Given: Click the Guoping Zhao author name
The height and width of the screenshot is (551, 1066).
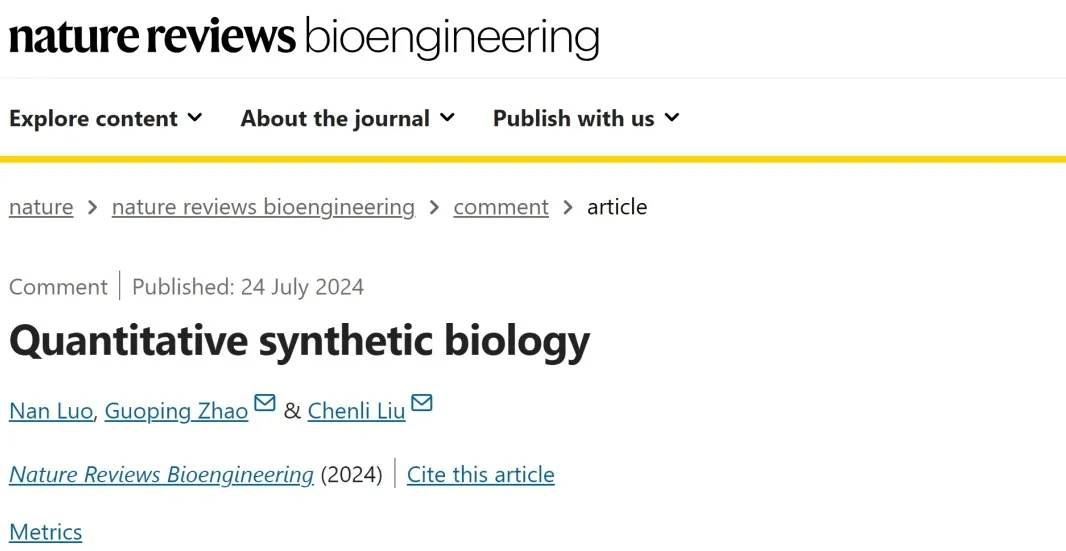Looking at the screenshot, I should click(x=176, y=411).
